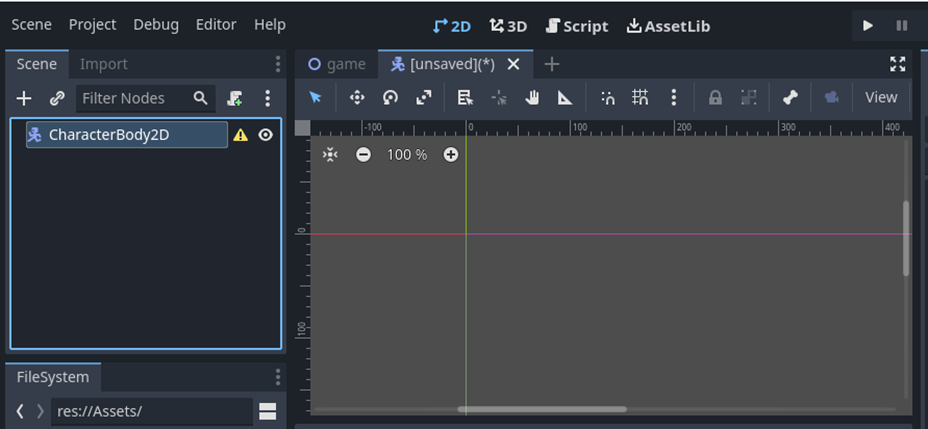Viewport: 928px width, 429px height.
Task: Open the skeleton options bone icon
Action: pos(790,98)
